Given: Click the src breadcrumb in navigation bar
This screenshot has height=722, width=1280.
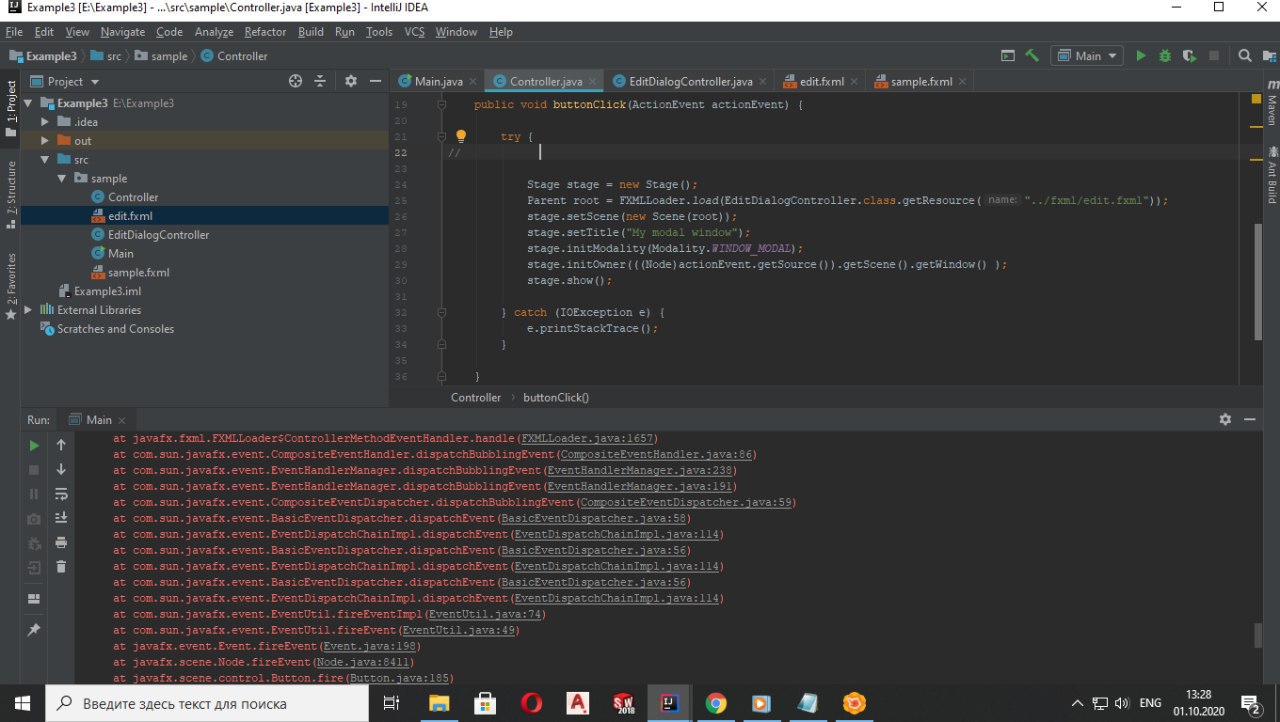Looking at the screenshot, I should [x=106, y=56].
